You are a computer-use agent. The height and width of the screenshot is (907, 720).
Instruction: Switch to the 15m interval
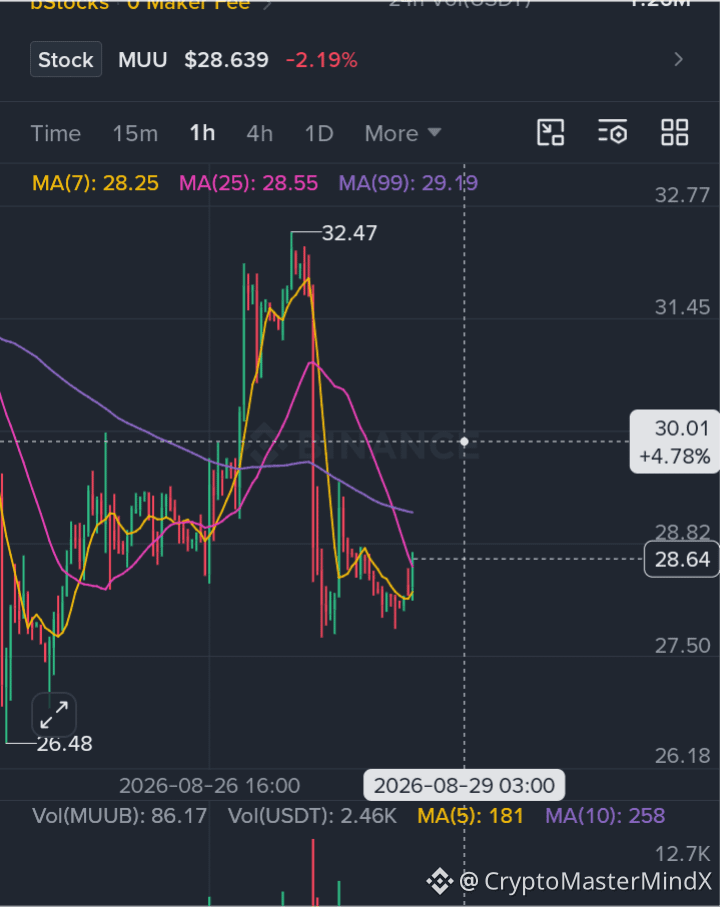point(135,134)
